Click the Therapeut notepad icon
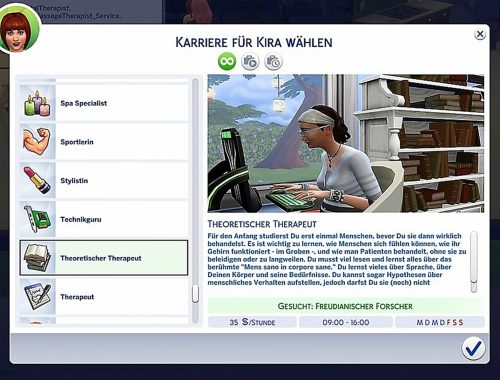 click(37, 297)
